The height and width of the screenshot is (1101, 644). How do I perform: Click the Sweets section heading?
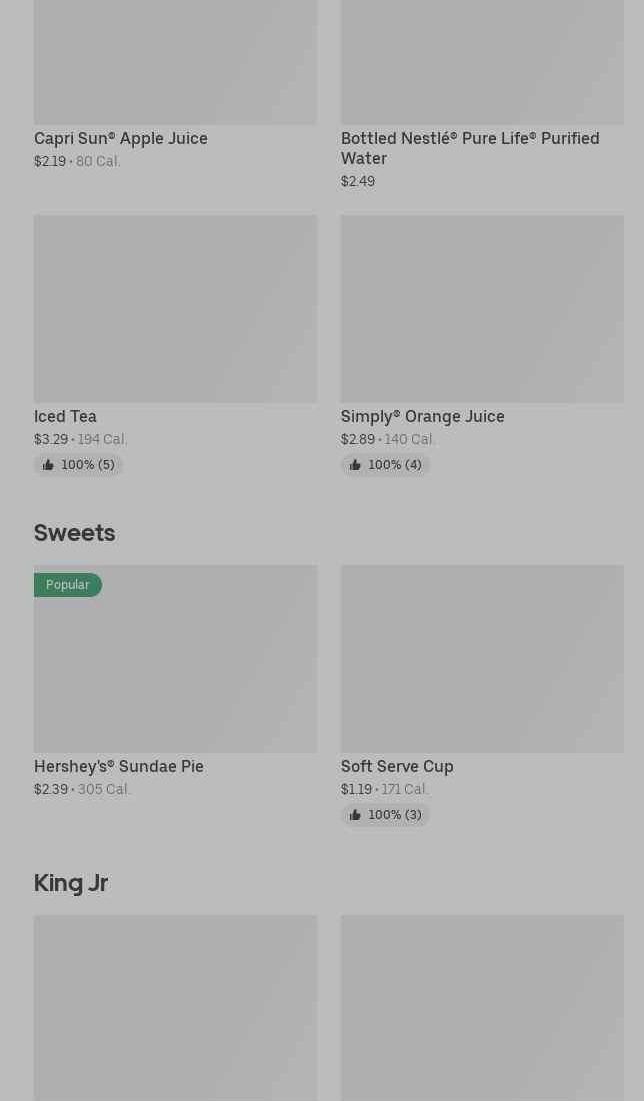tap(75, 532)
